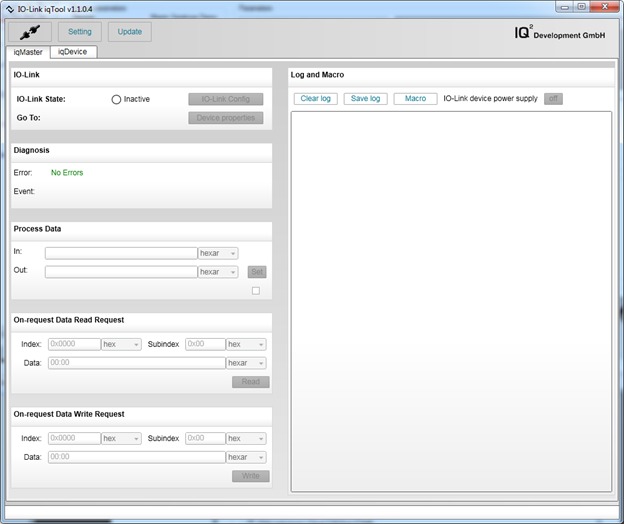Viewport: 624px width, 524px height.
Task: Open the Macro button
Action: pyautogui.click(x=415, y=99)
